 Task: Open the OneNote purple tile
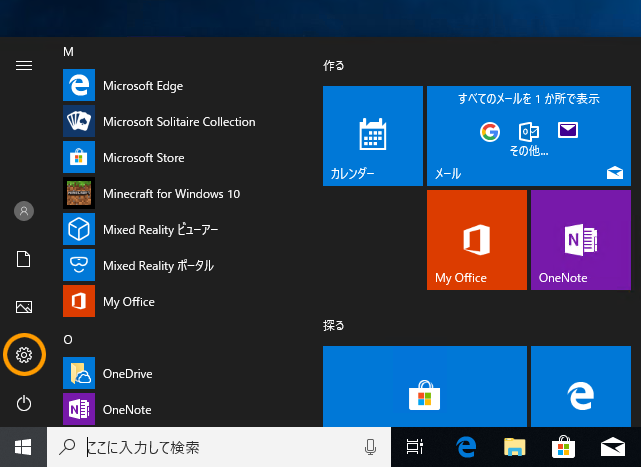[x=580, y=240]
